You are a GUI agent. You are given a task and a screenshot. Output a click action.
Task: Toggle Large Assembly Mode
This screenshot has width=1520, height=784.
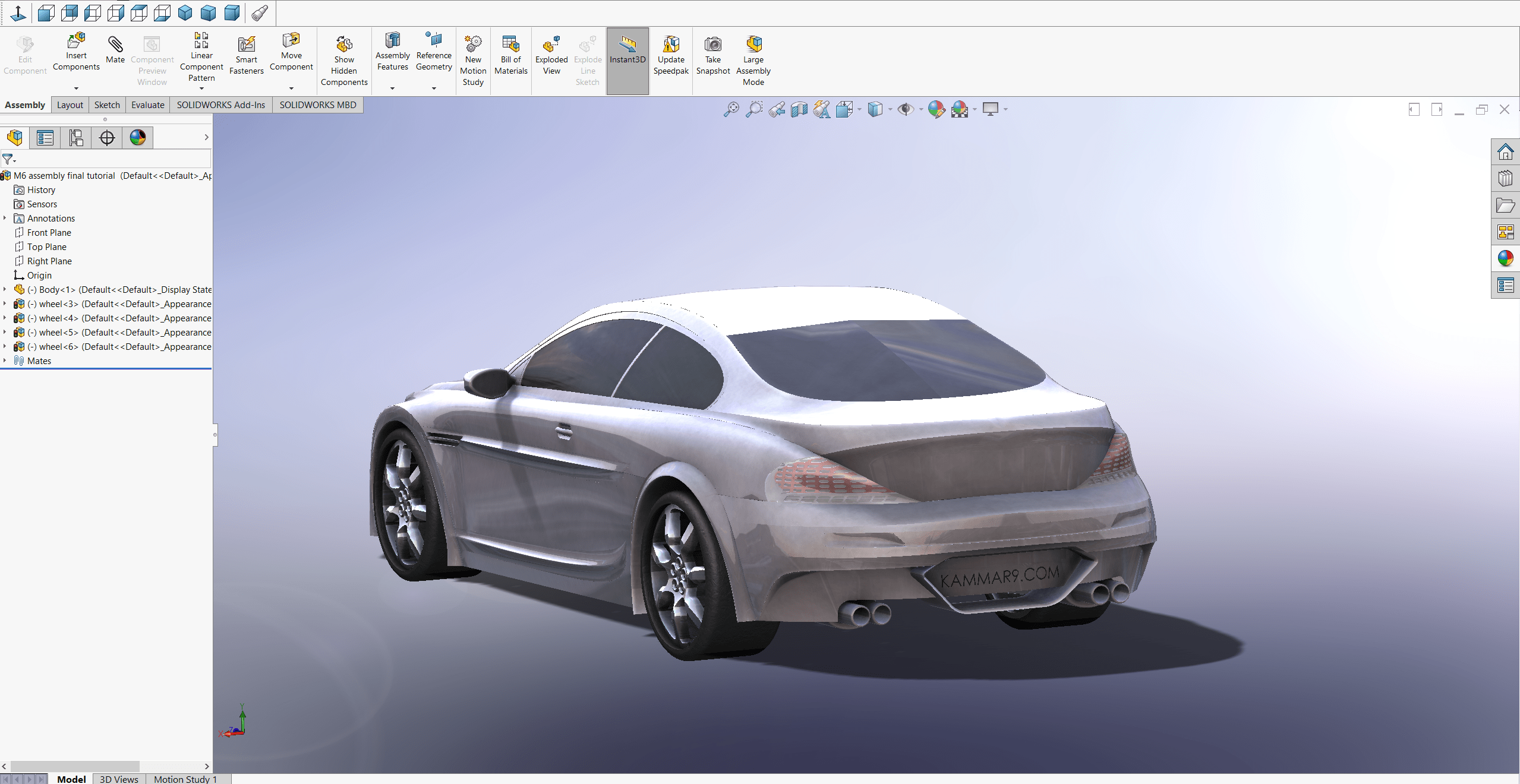tap(753, 61)
